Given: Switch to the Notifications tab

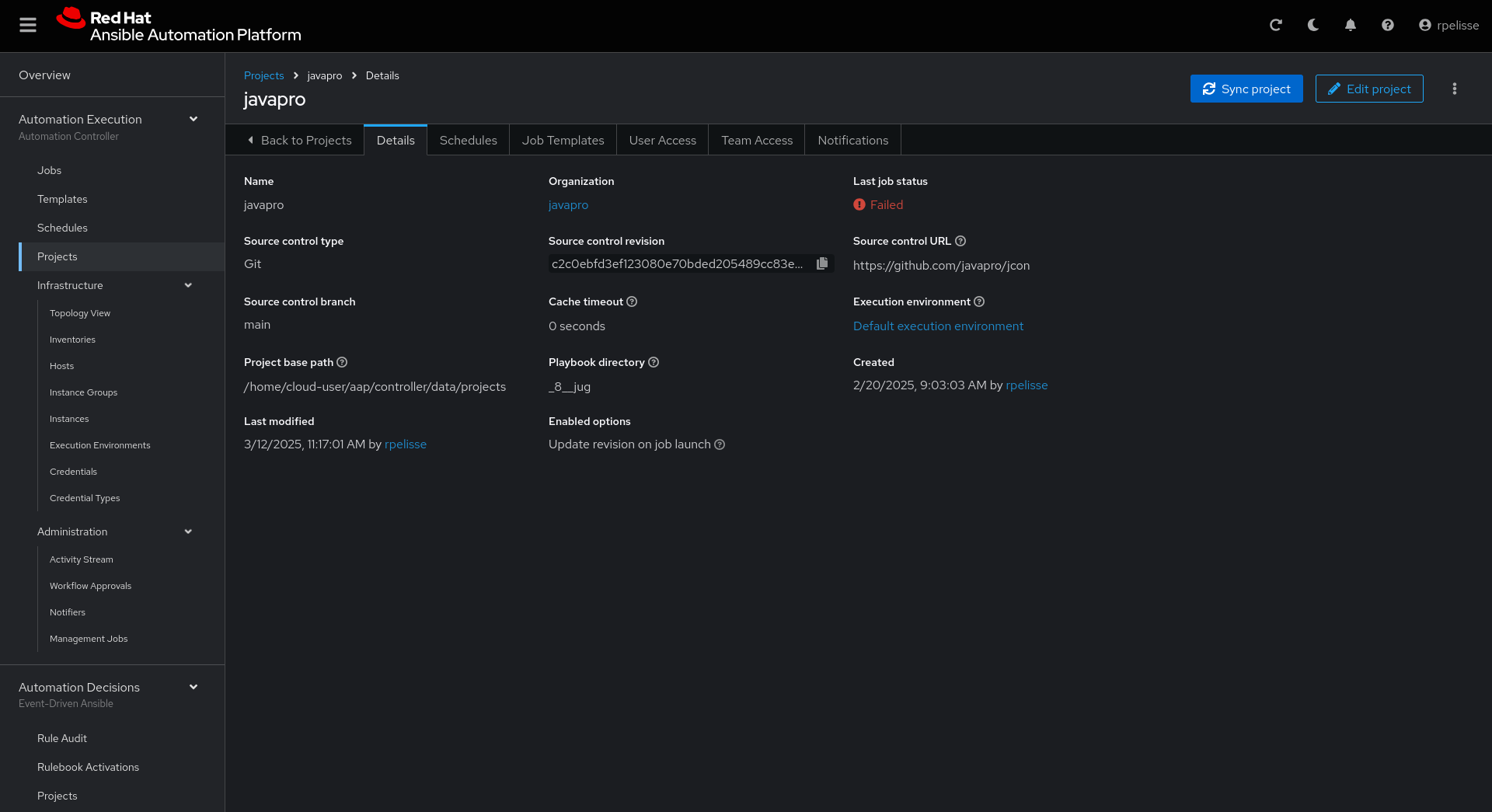Looking at the screenshot, I should (x=852, y=140).
